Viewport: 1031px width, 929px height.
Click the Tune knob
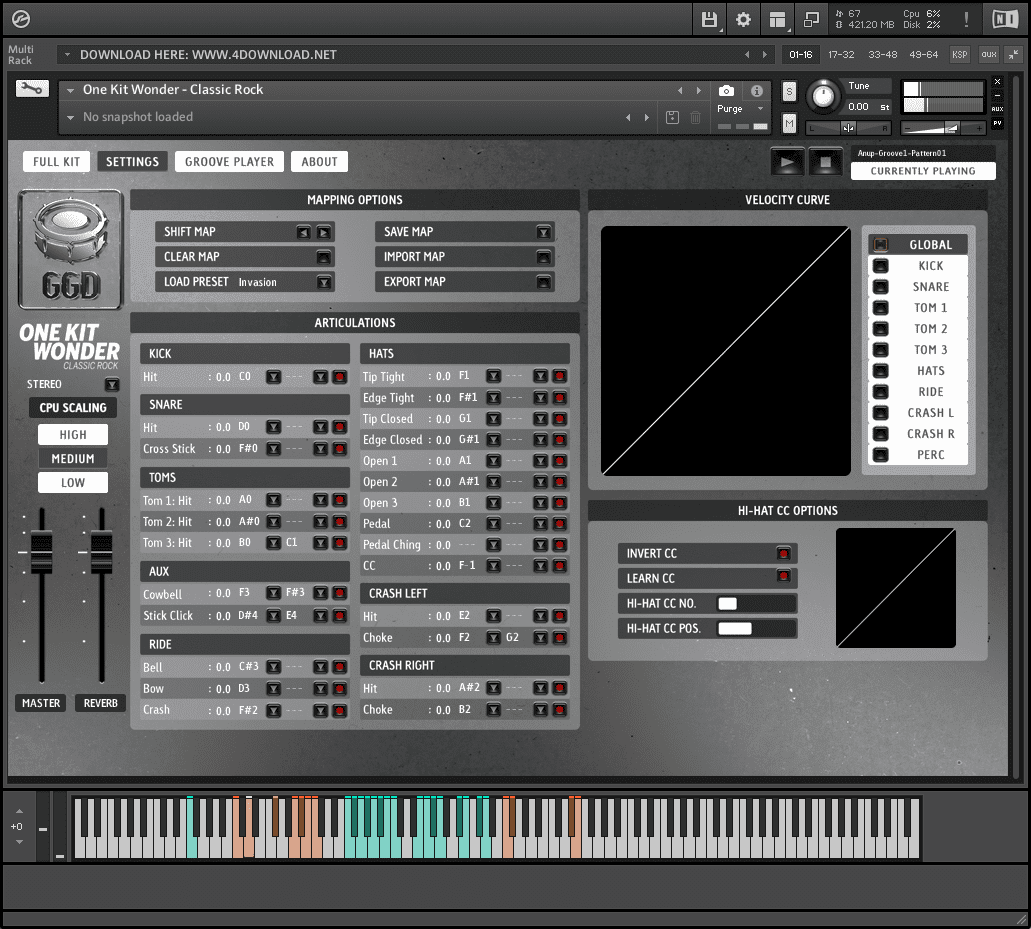pos(823,96)
